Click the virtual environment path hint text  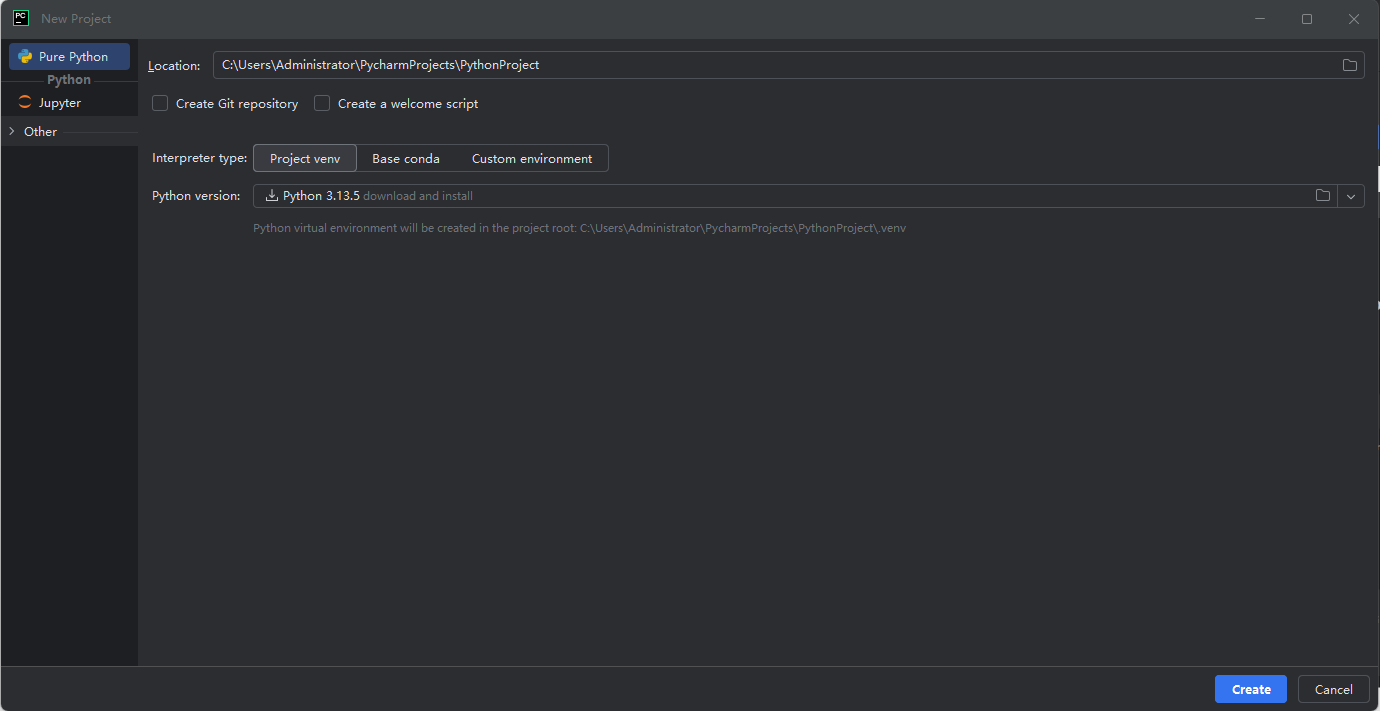[x=579, y=228]
